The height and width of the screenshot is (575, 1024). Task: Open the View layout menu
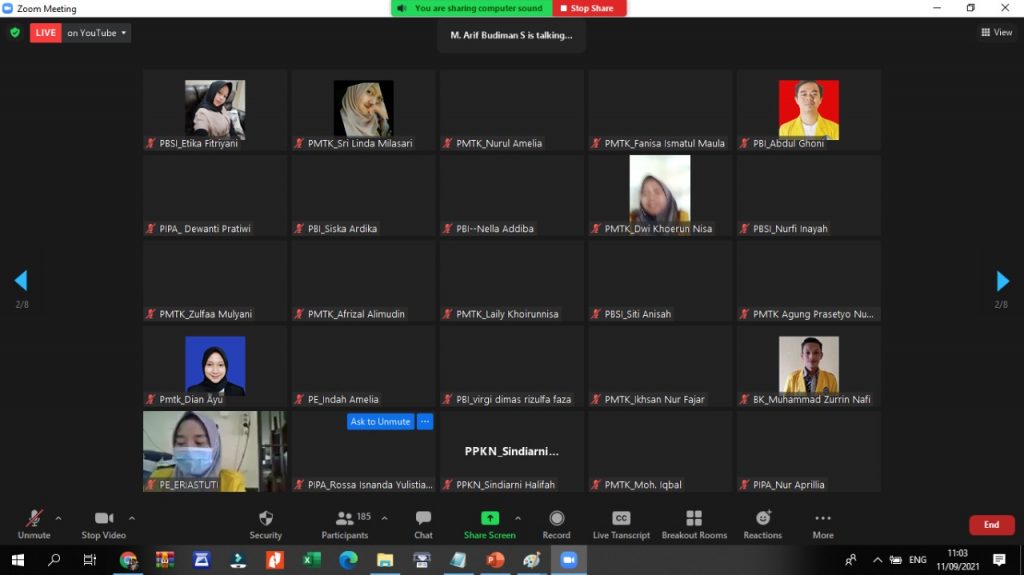point(997,33)
